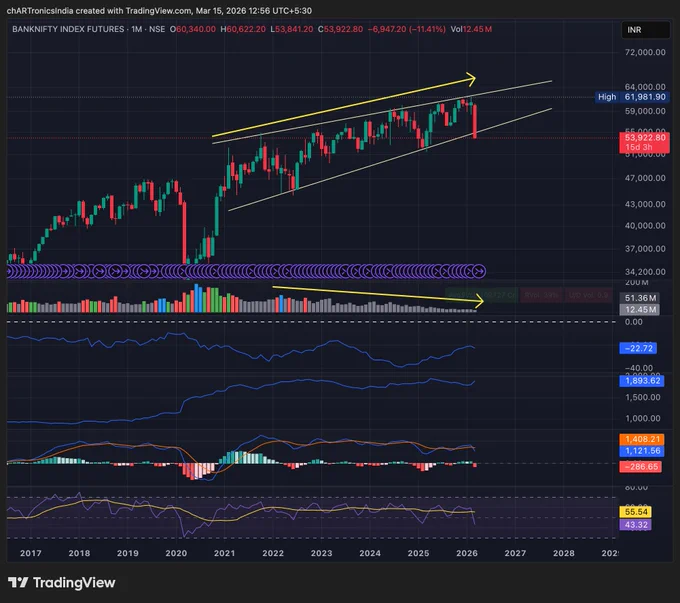Click the 2019 label on time axis

coord(128,553)
